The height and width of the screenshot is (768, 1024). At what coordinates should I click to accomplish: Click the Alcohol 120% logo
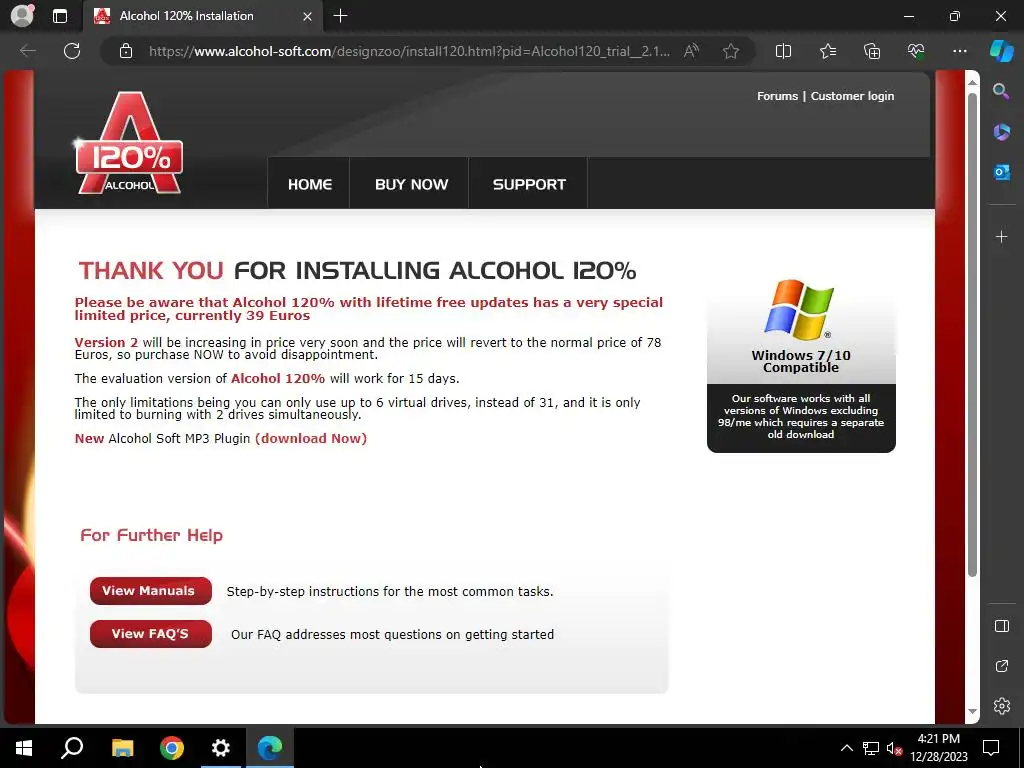pyautogui.click(x=129, y=144)
